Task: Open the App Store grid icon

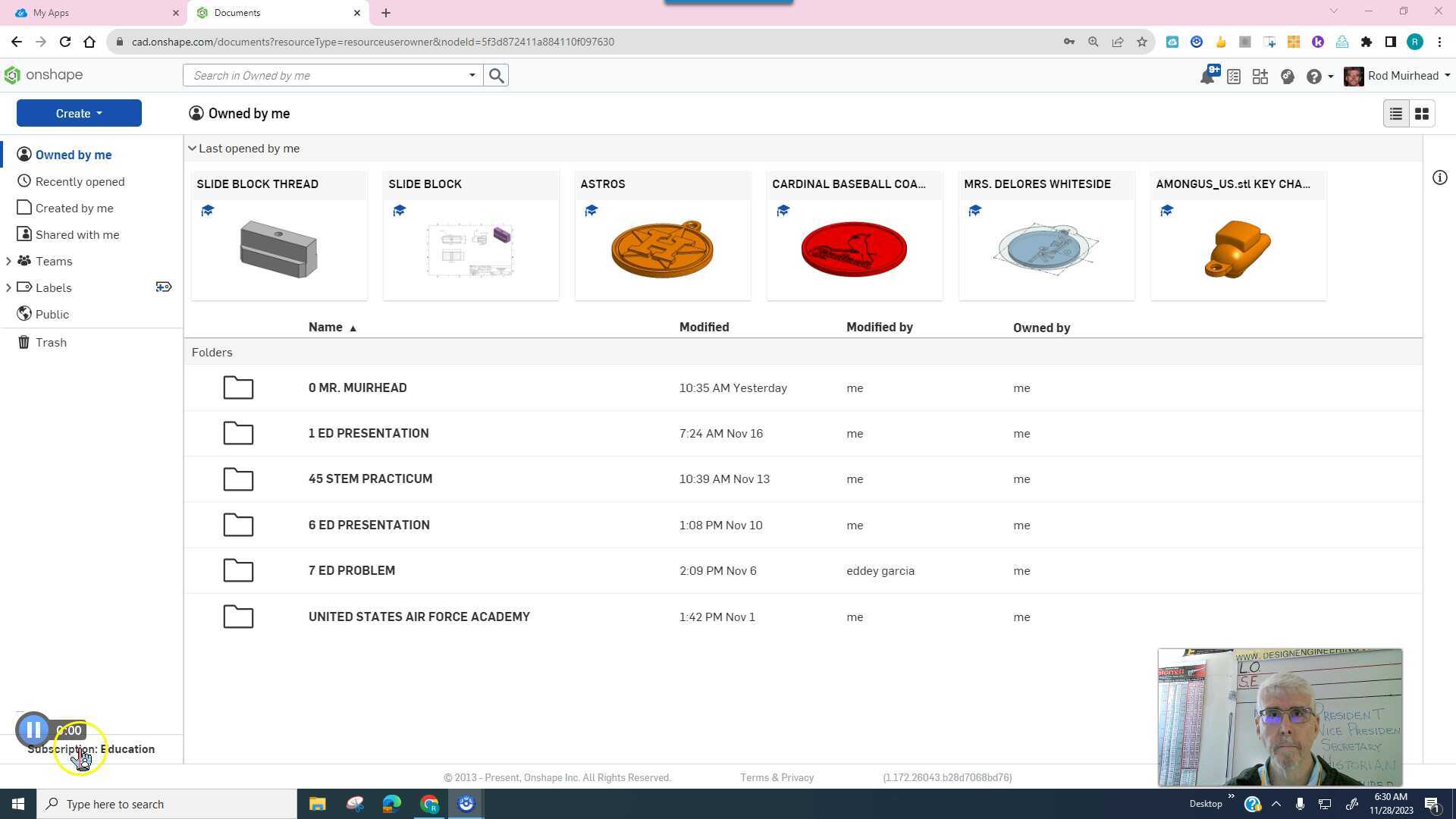Action: tap(1260, 76)
